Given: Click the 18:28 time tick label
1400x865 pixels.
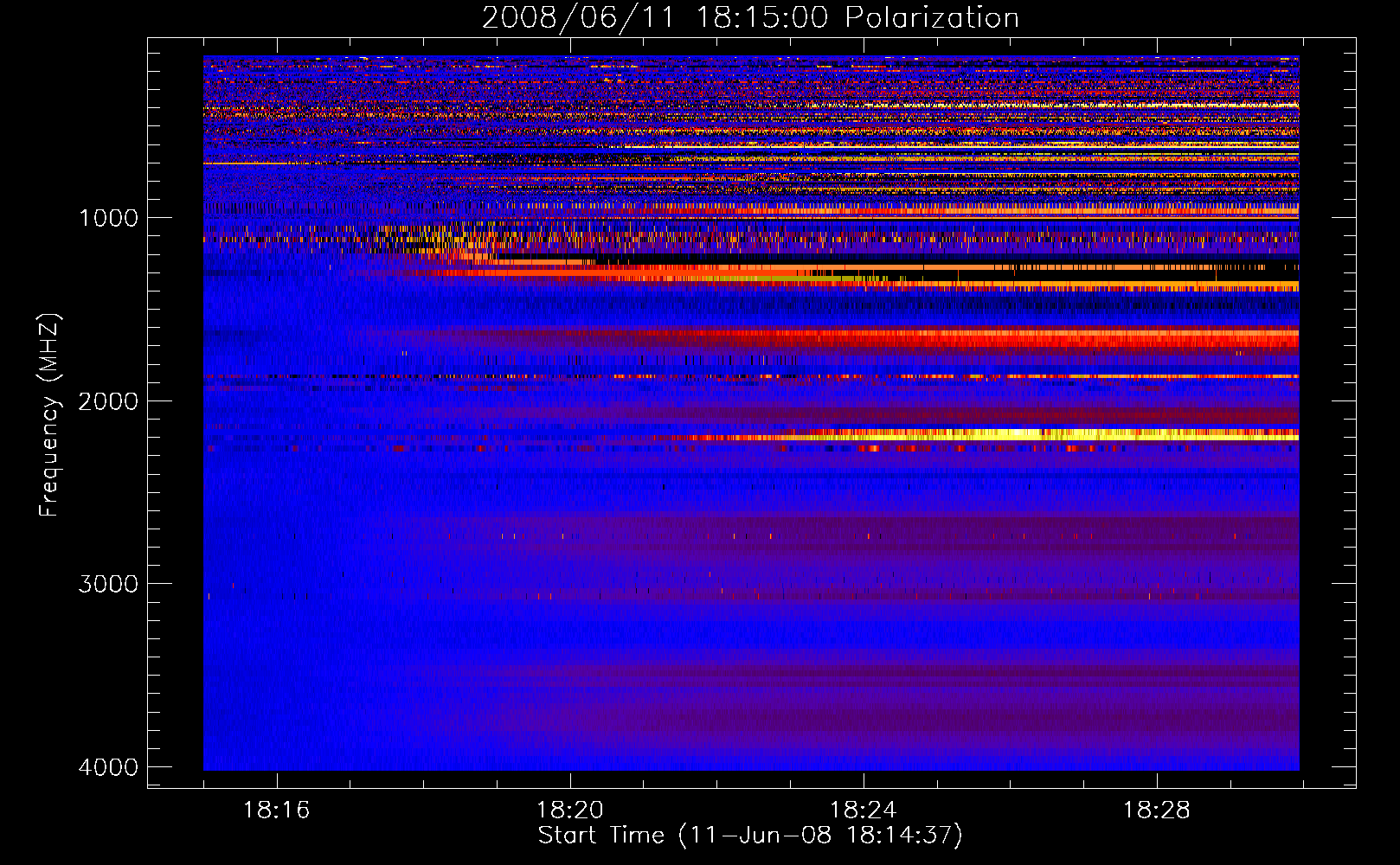Looking at the screenshot, I should click(1156, 811).
